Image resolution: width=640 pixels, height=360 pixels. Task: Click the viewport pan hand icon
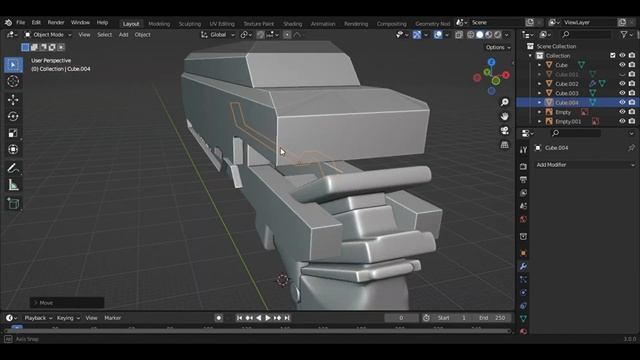505,116
